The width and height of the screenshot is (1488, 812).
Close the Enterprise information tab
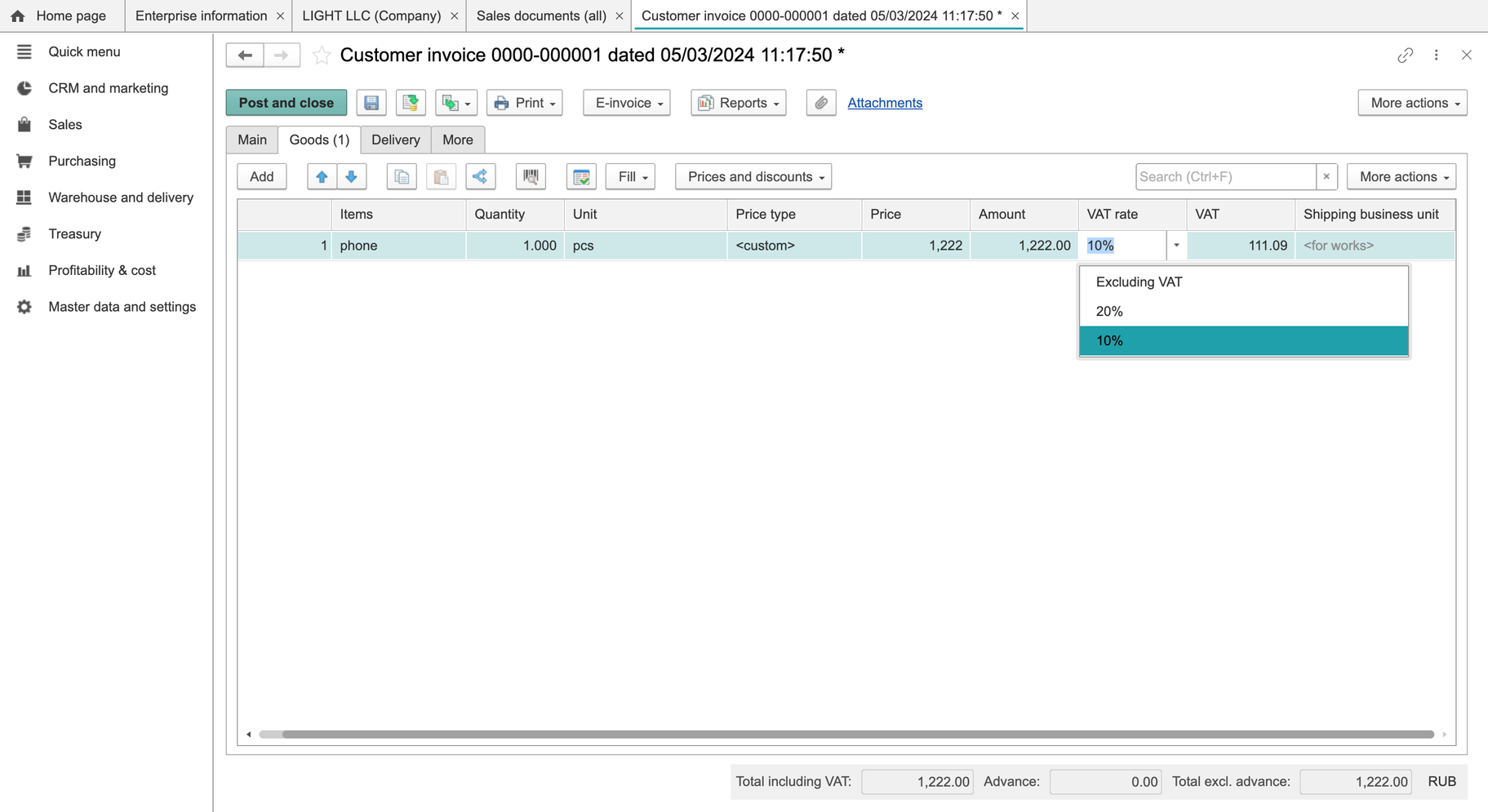coord(280,16)
